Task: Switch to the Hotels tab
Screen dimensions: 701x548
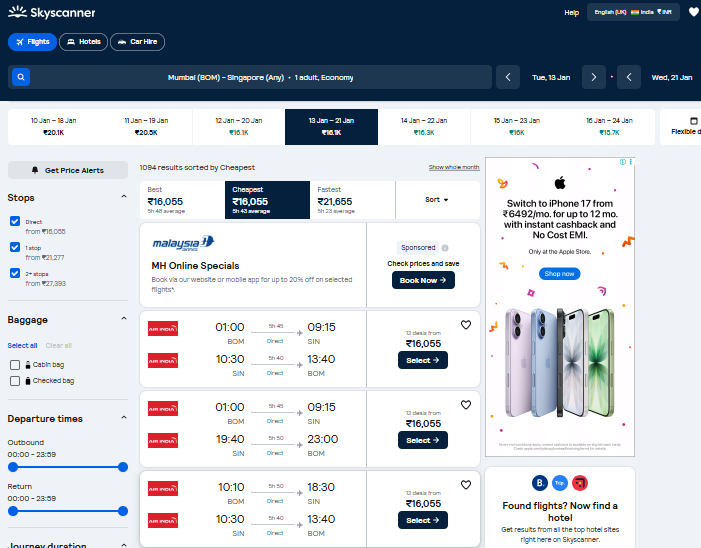Action: (83, 42)
